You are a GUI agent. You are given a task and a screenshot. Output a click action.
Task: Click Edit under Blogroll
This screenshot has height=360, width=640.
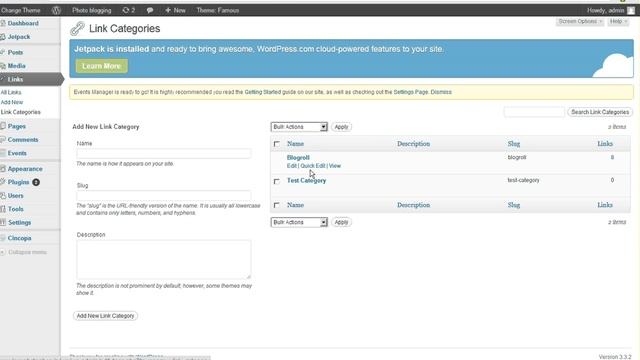pyautogui.click(x=291, y=166)
